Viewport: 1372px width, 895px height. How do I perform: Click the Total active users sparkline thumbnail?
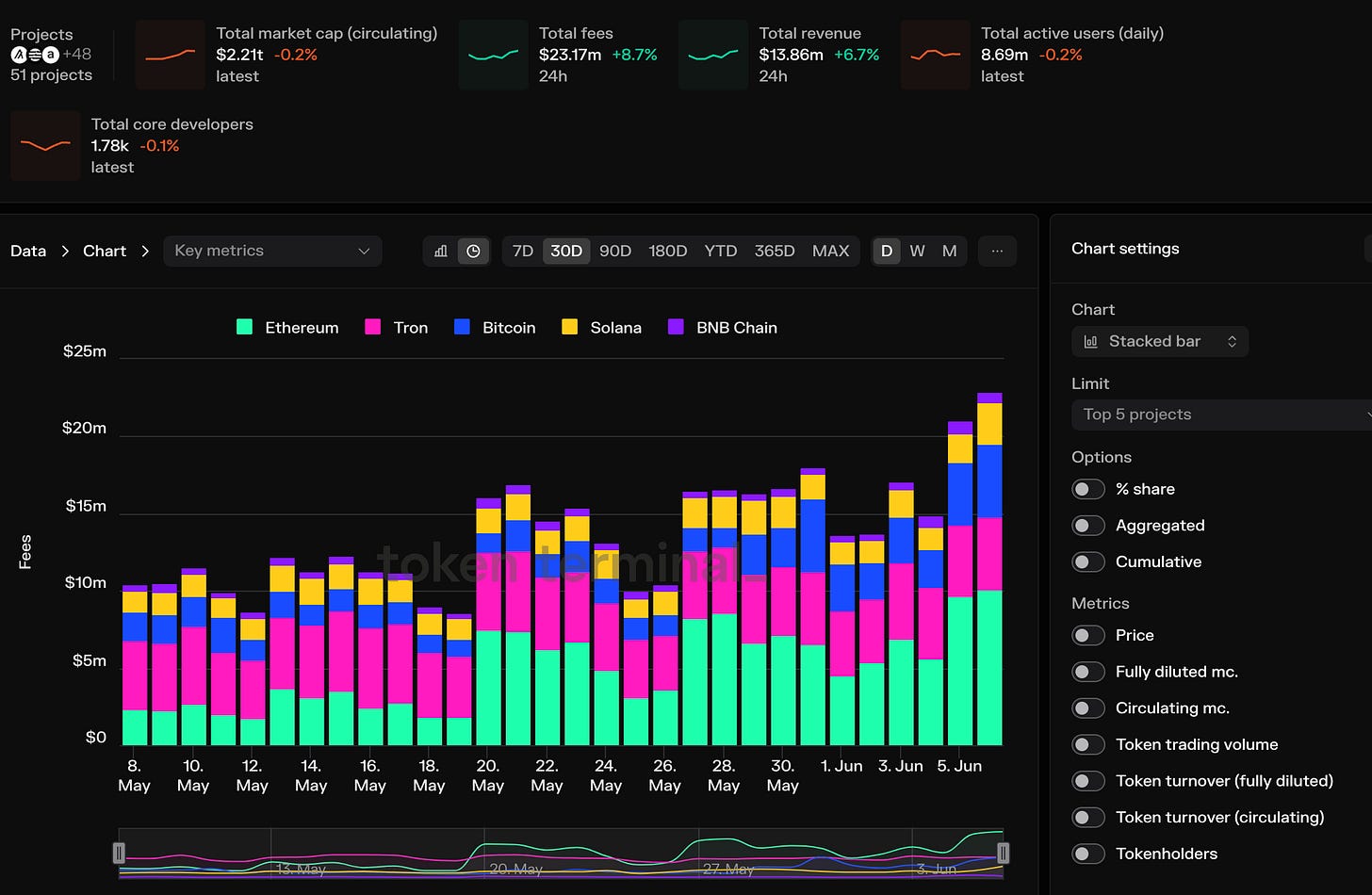(935, 55)
